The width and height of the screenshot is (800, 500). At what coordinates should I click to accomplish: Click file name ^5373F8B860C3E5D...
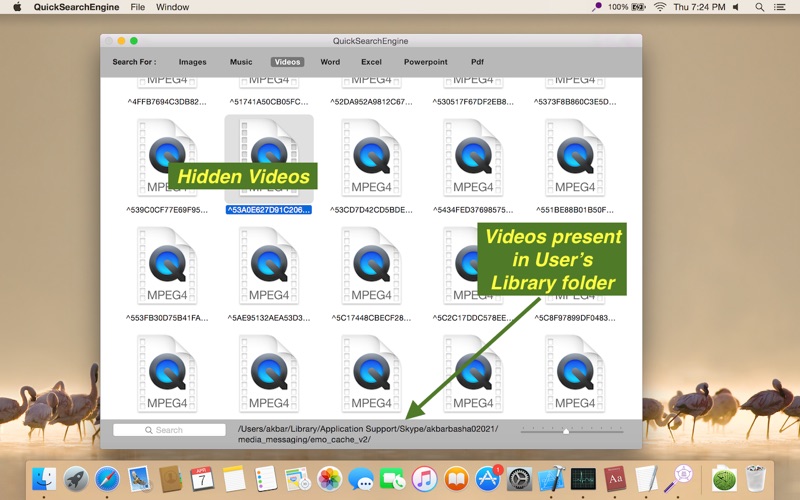(575, 102)
